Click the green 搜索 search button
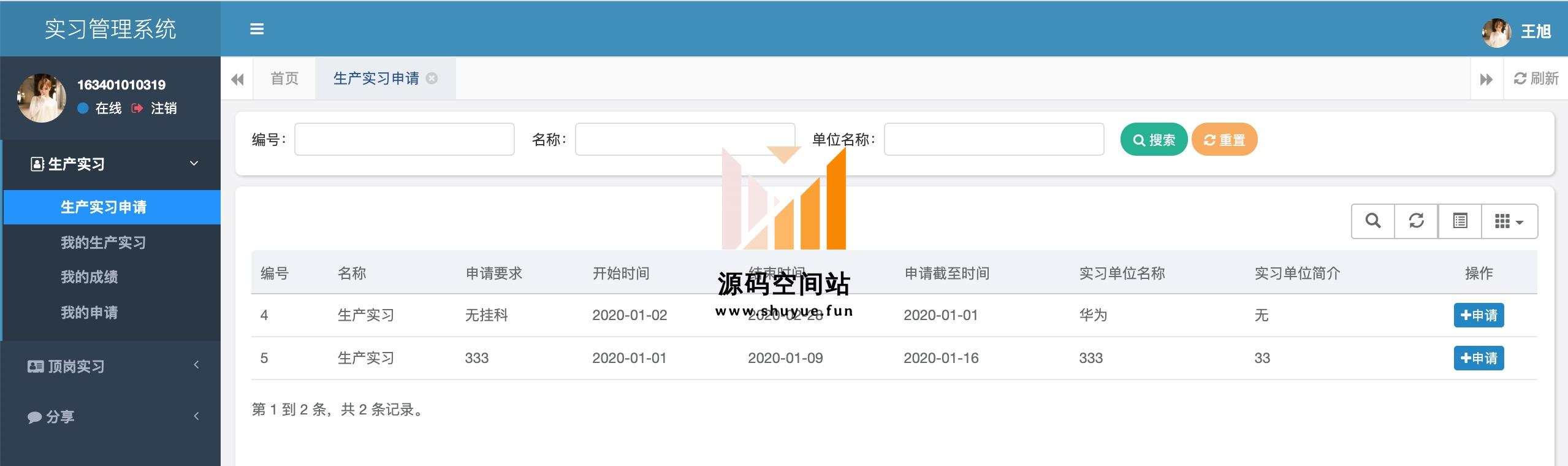Image resolution: width=1568 pixels, height=466 pixels. [x=1154, y=140]
